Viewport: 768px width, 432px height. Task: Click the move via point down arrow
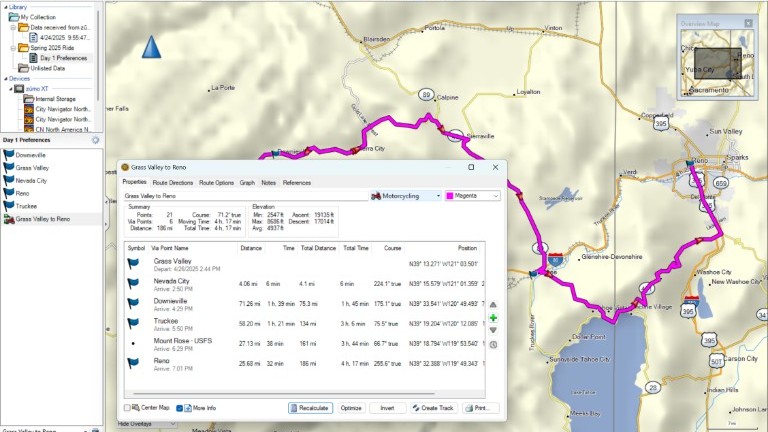(x=493, y=331)
